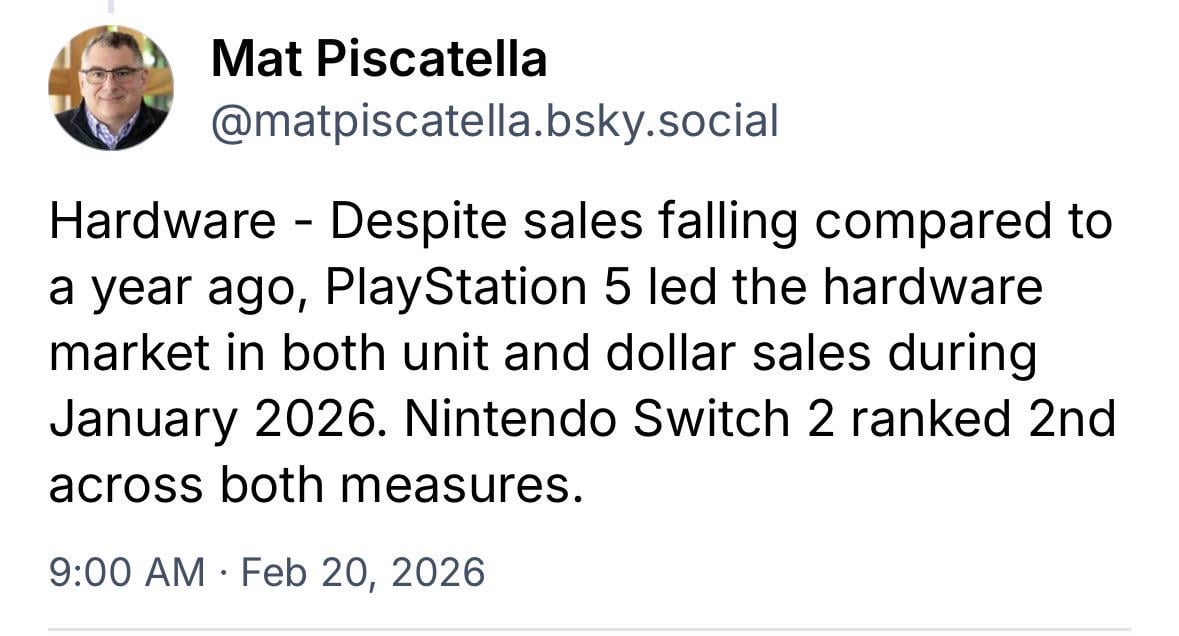Image resolution: width=1179 pixels, height=636 pixels.
Task: Click the @matpiscatella.bsky.social handle
Action: (494, 122)
